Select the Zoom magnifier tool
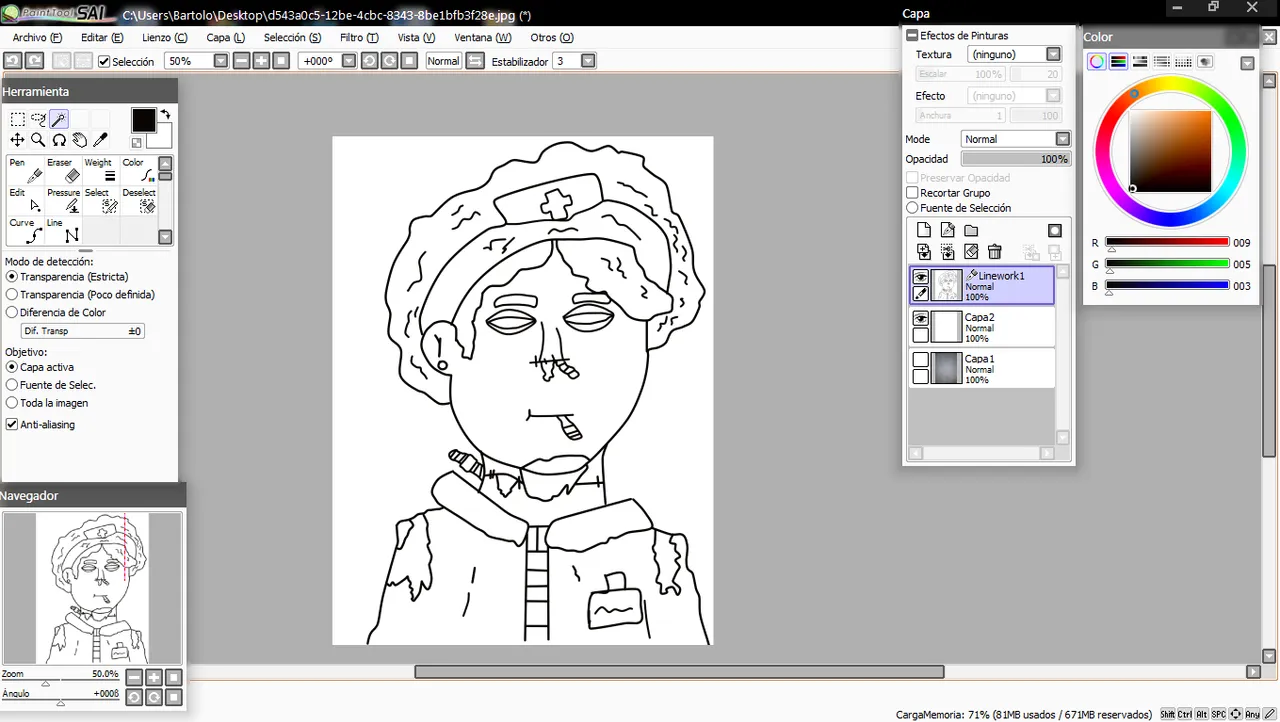Image resolution: width=1280 pixels, height=722 pixels. [38, 140]
